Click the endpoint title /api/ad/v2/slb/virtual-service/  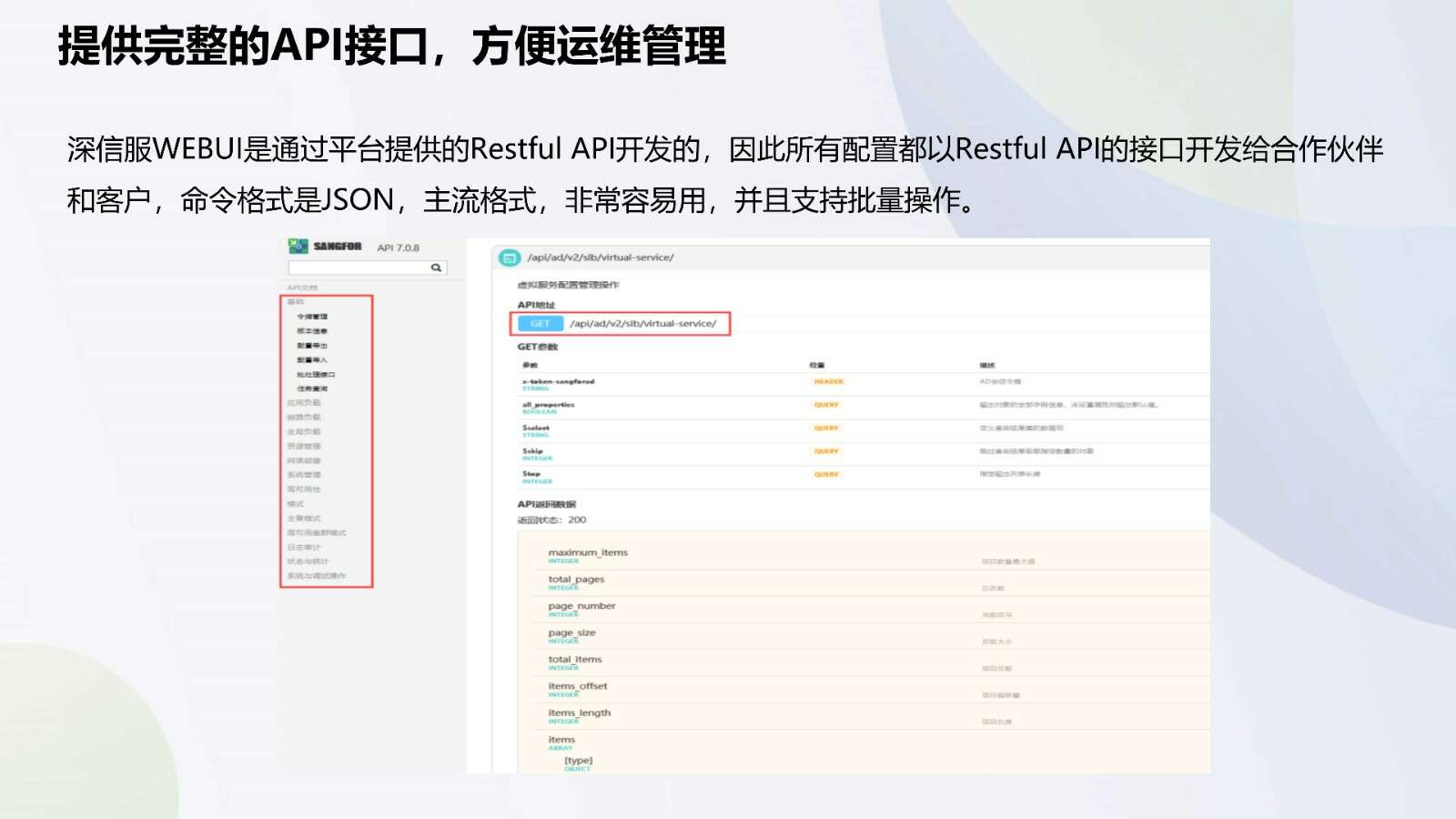tap(601, 258)
